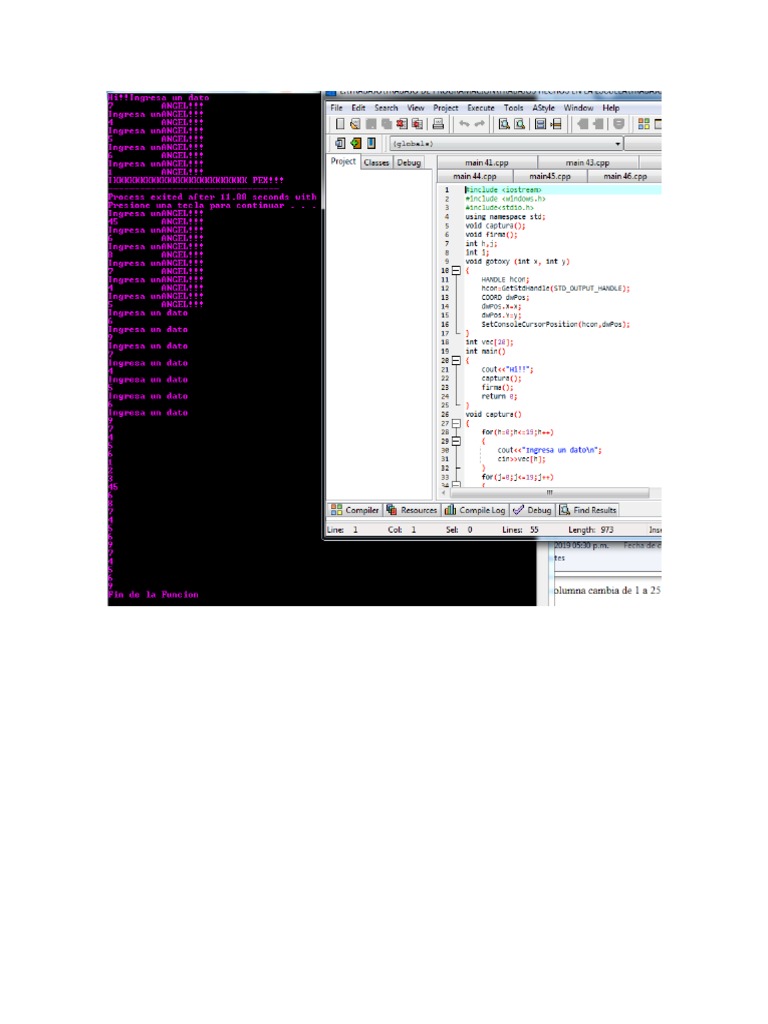Viewport: 768px width, 1024px height.
Task: Click the editor horizontal scrollbar thumb
Action: pos(549,492)
